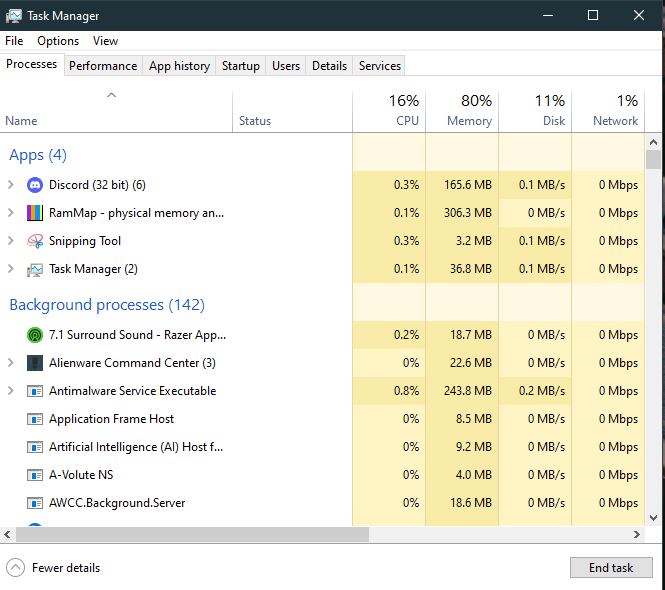Click the Discord app icon
Viewport: 665px width, 590px height.
[x=35, y=185]
